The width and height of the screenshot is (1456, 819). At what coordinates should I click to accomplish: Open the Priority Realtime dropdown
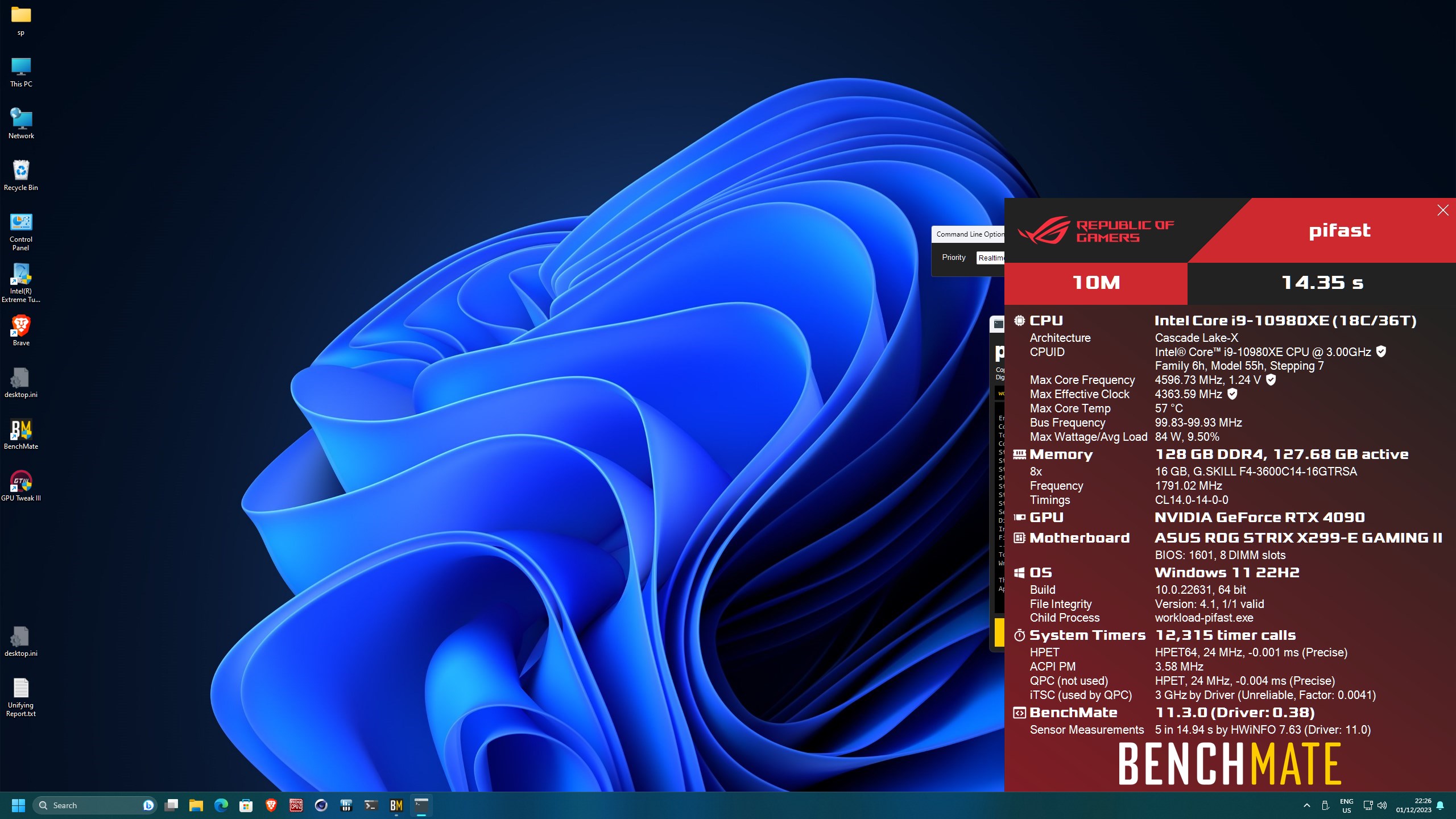pyautogui.click(x=991, y=258)
